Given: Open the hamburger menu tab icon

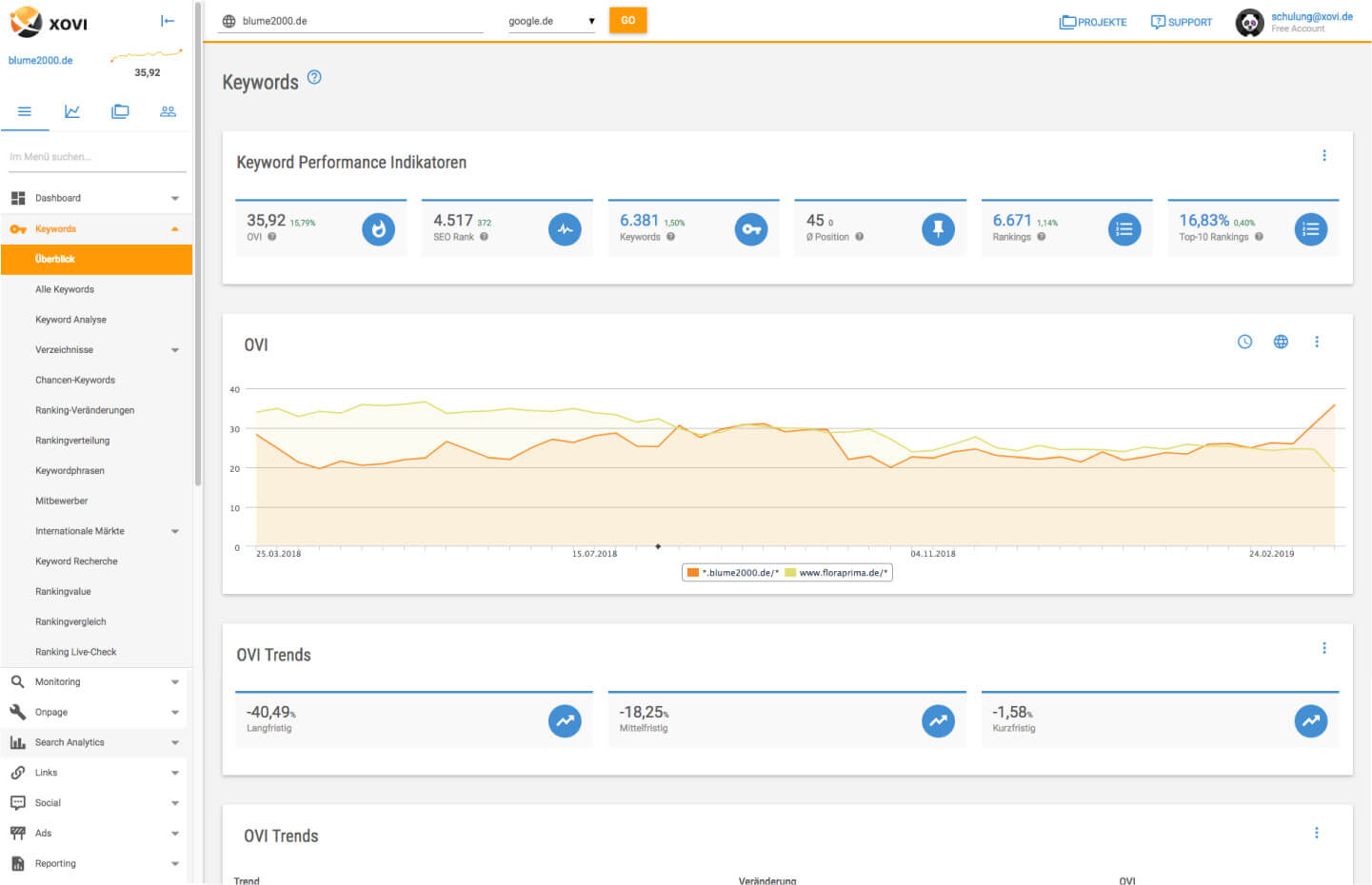Looking at the screenshot, I should (x=25, y=111).
